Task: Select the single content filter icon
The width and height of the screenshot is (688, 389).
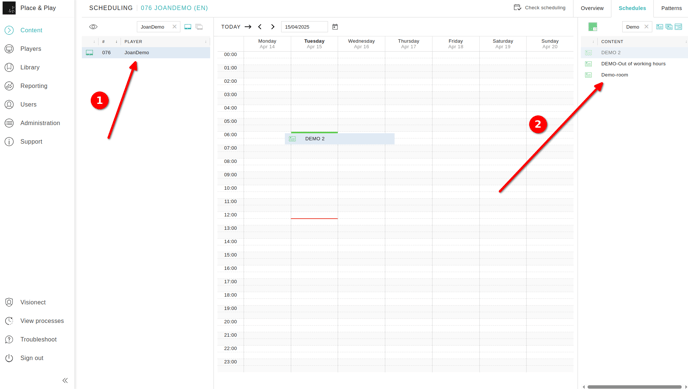Action: (x=659, y=27)
